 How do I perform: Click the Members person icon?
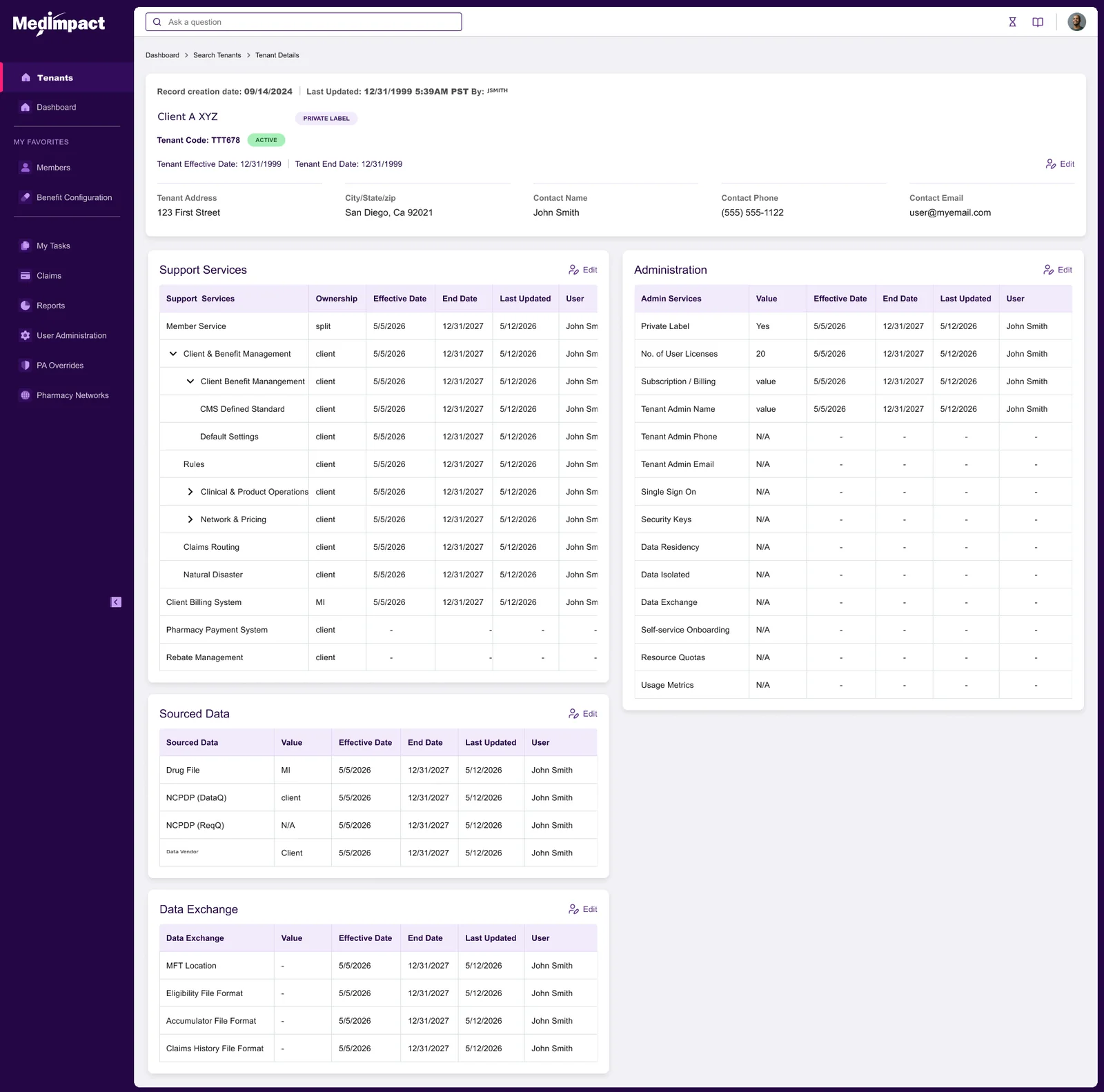click(x=26, y=168)
